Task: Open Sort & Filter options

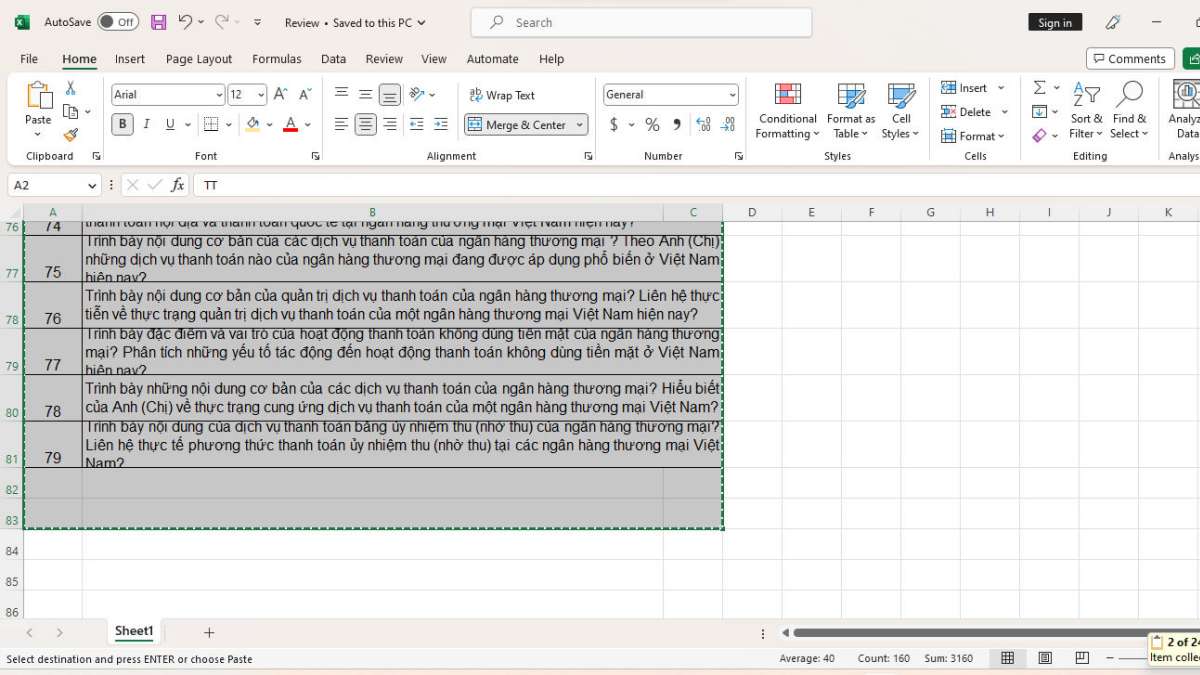Action: tap(1085, 110)
